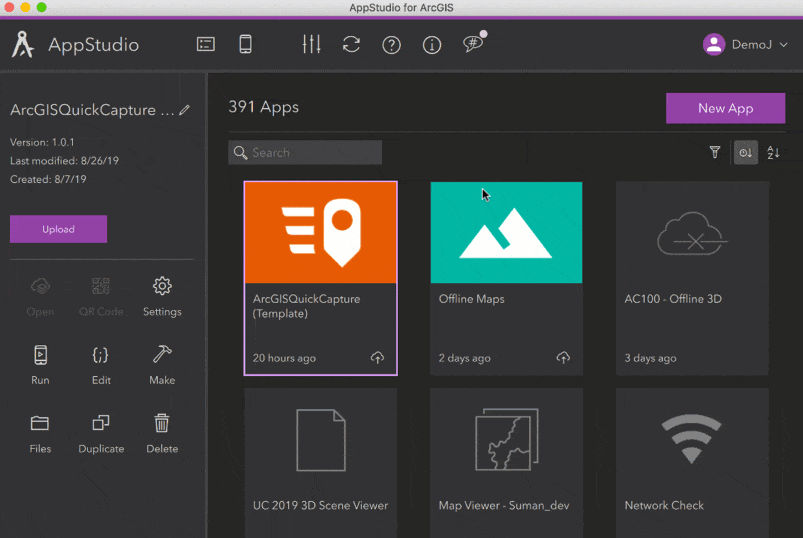Run the app on device
803x538 pixels.
(40, 355)
